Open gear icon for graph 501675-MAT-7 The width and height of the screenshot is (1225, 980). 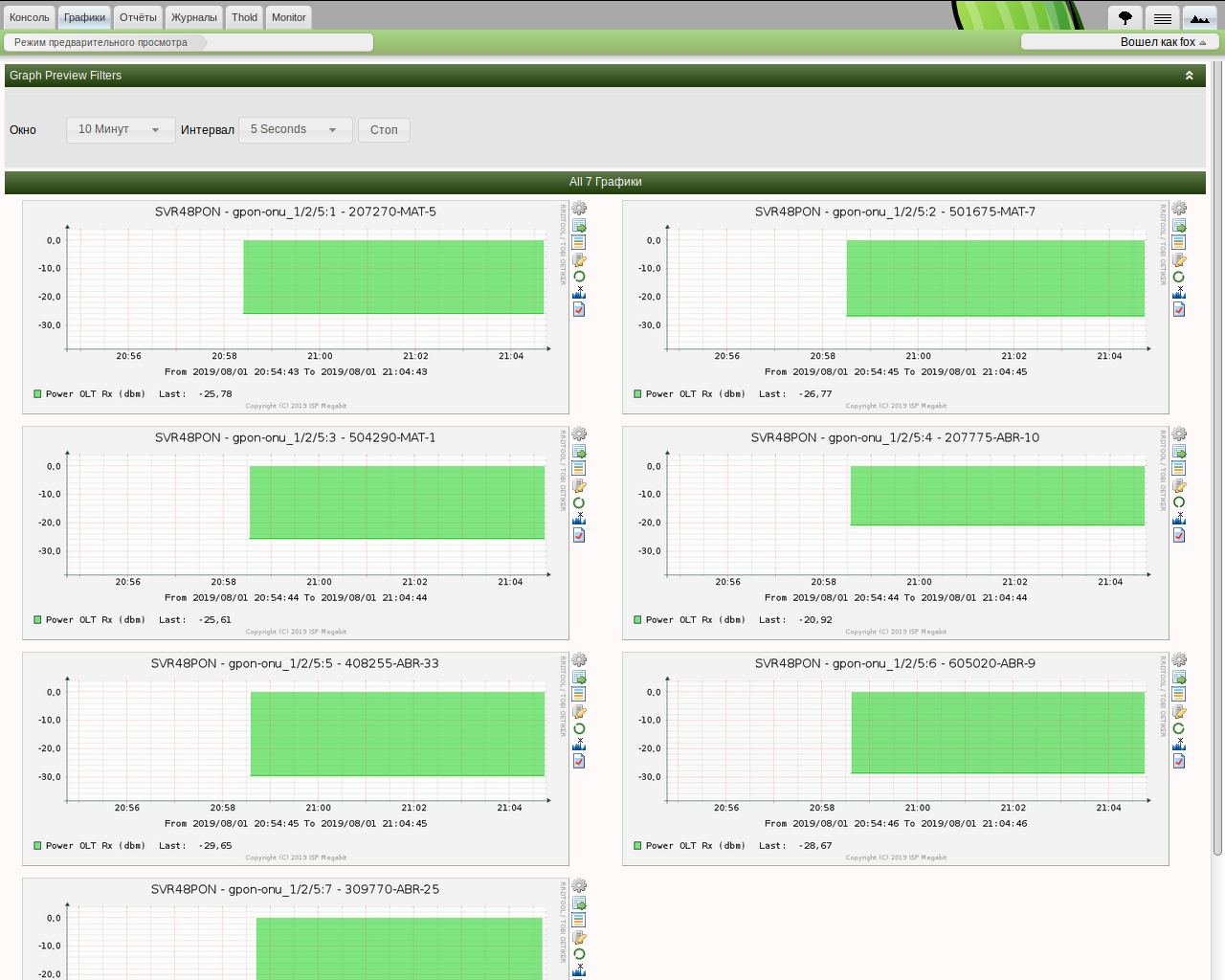(x=1179, y=208)
